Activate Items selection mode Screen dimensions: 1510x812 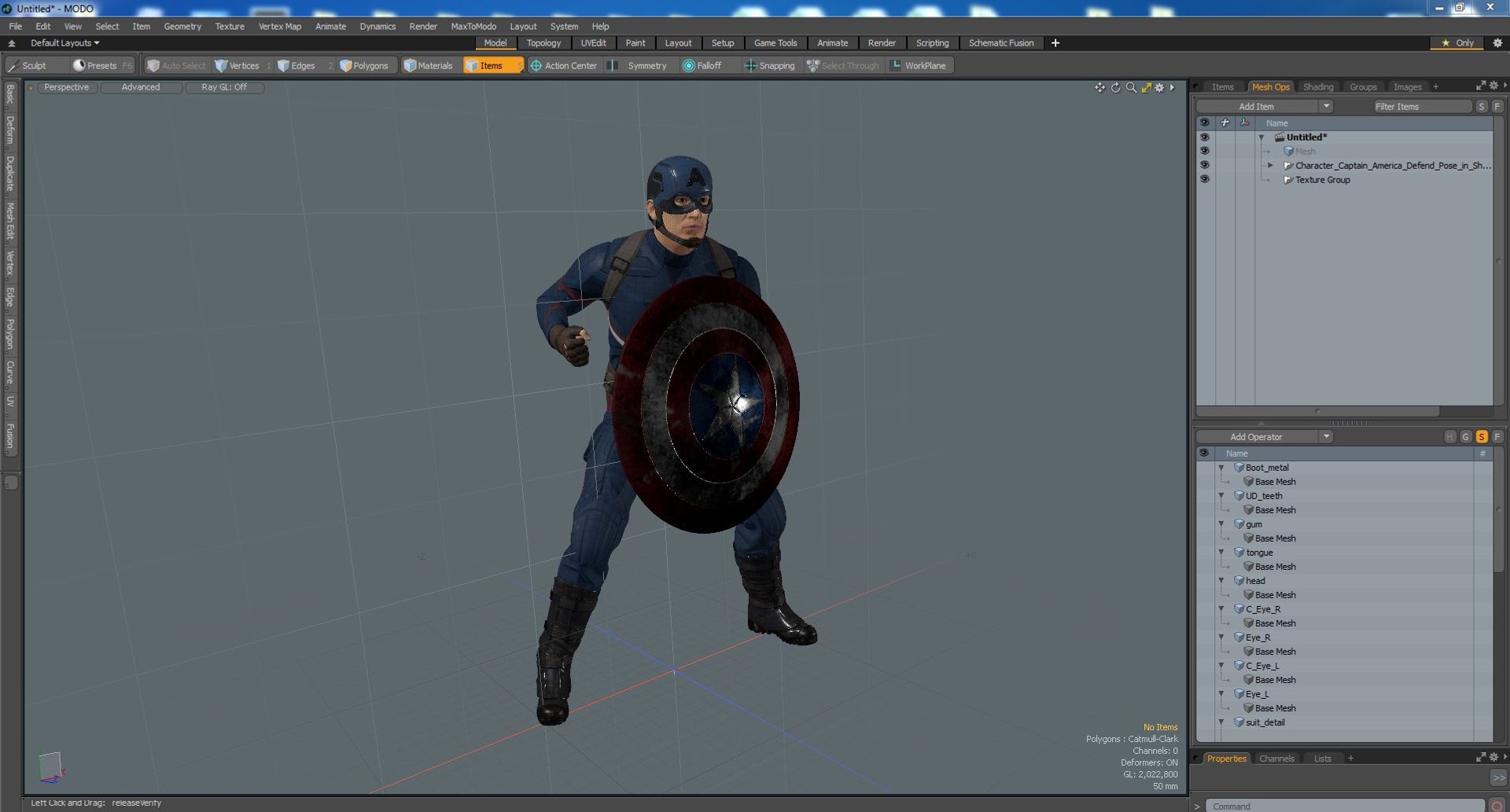click(492, 65)
